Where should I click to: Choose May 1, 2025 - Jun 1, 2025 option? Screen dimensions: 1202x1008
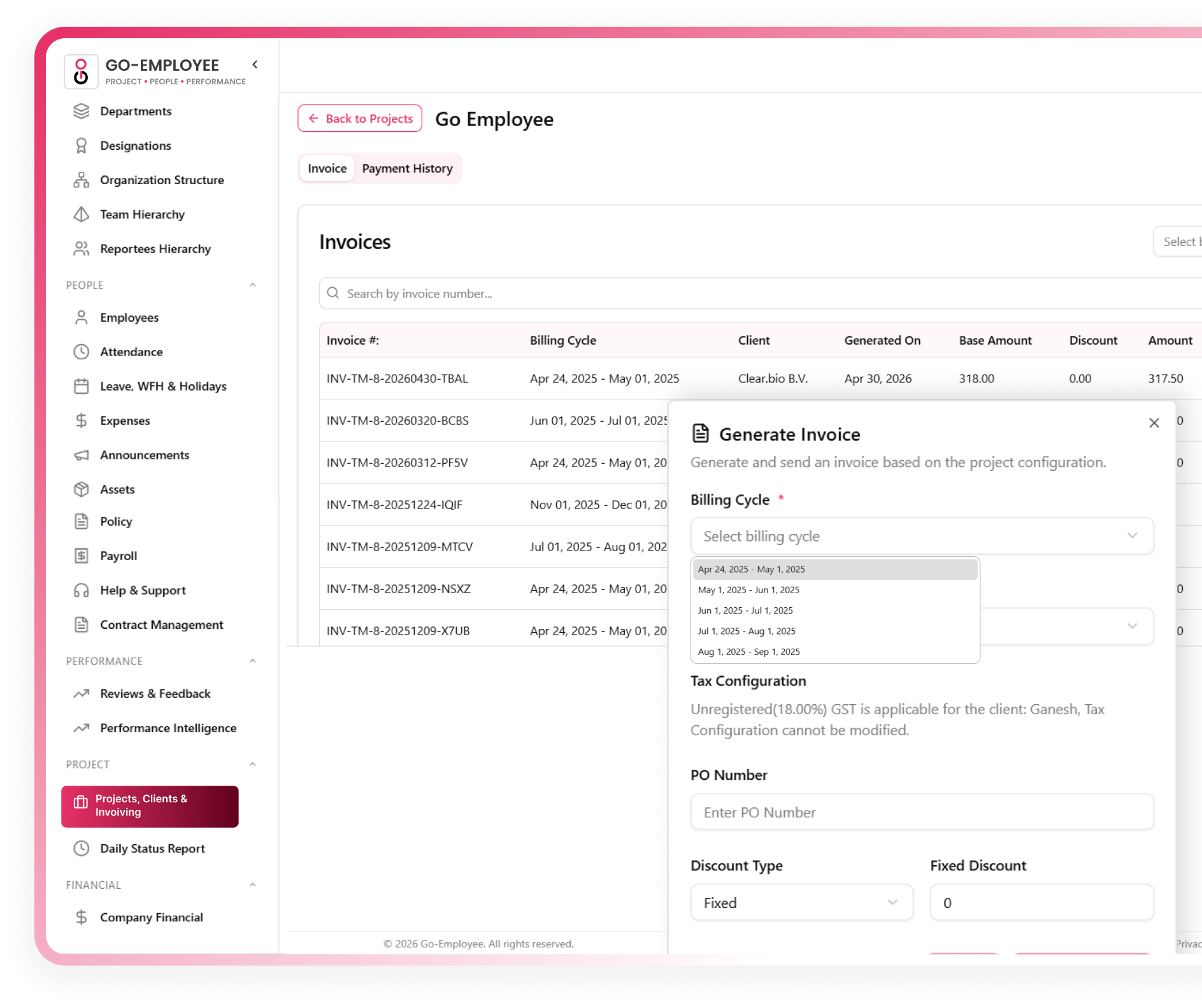pyautogui.click(x=834, y=590)
